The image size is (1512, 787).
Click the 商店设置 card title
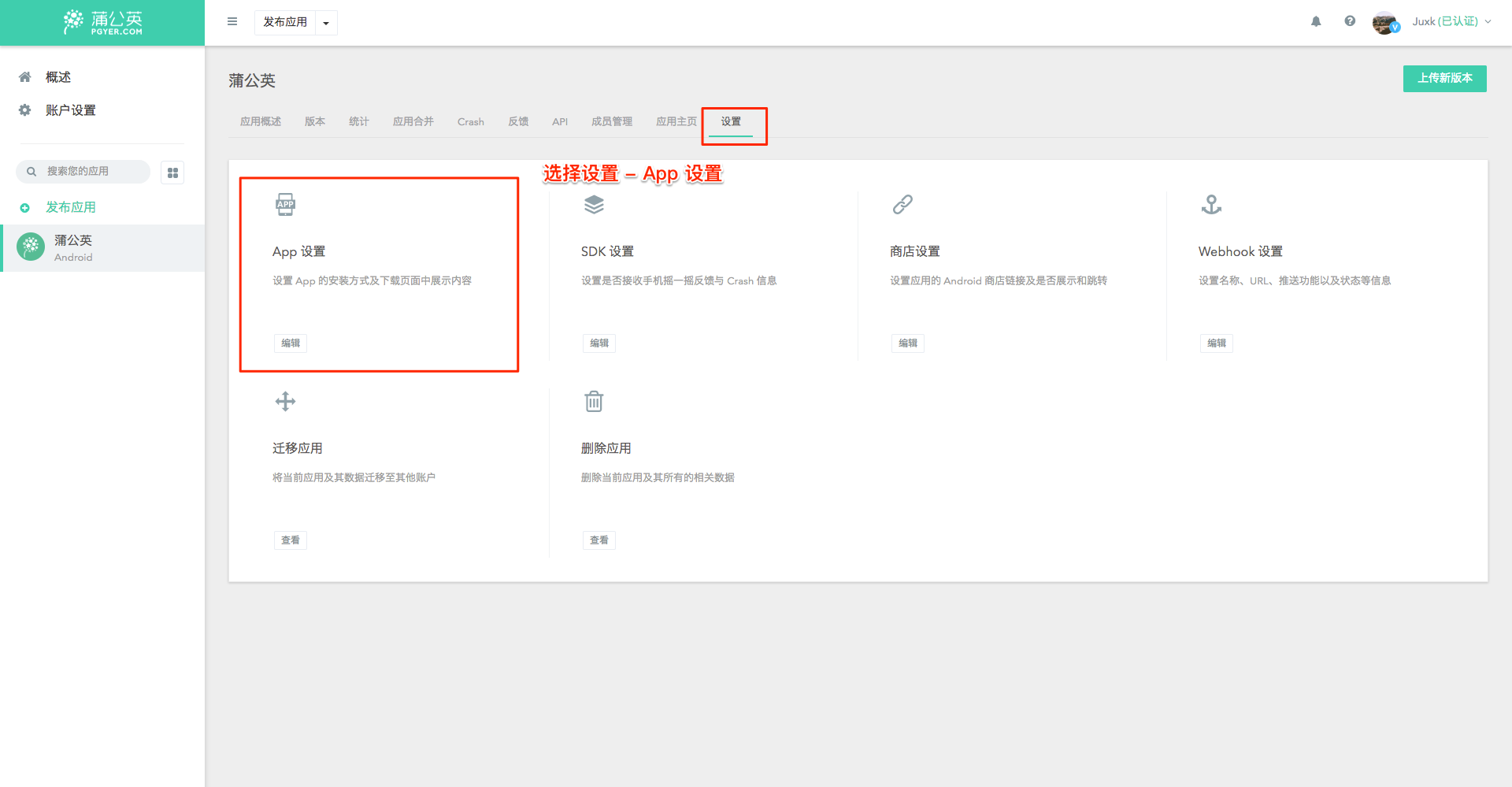[915, 251]
